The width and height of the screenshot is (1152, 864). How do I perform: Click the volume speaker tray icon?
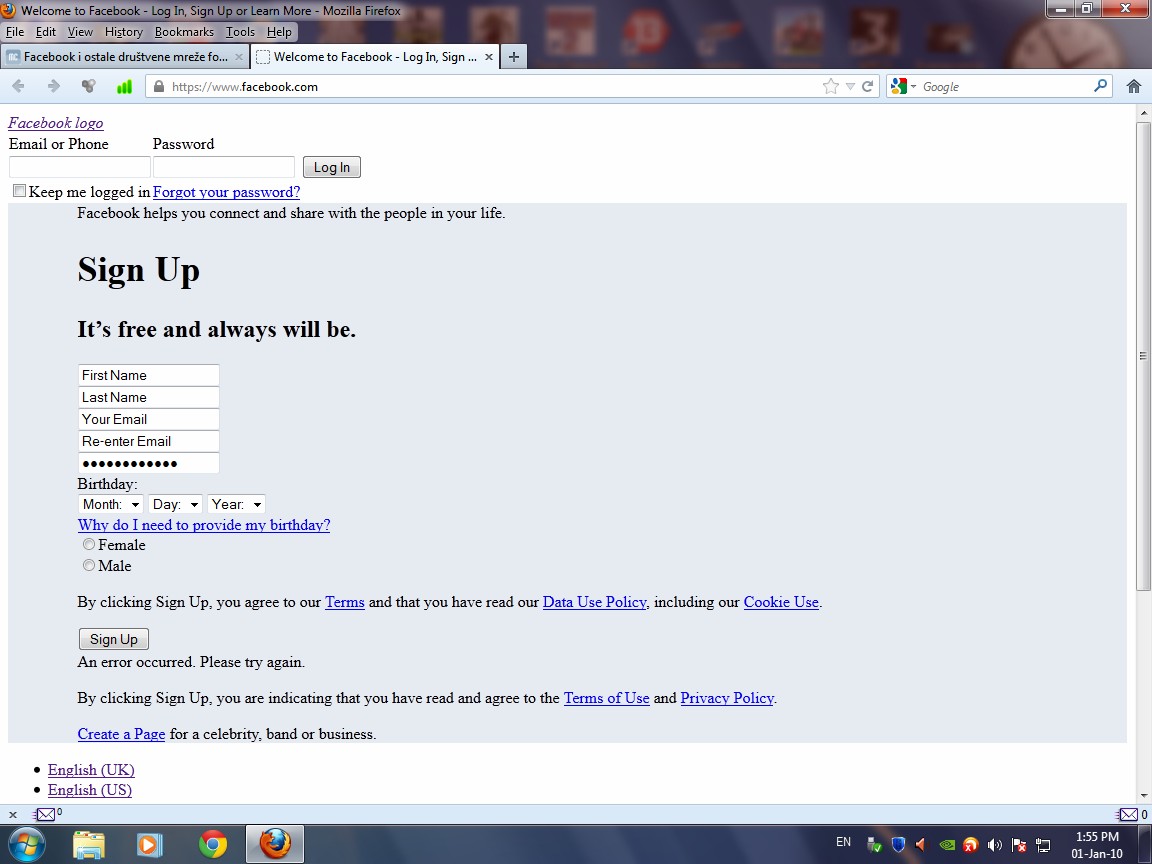point(994,845)
